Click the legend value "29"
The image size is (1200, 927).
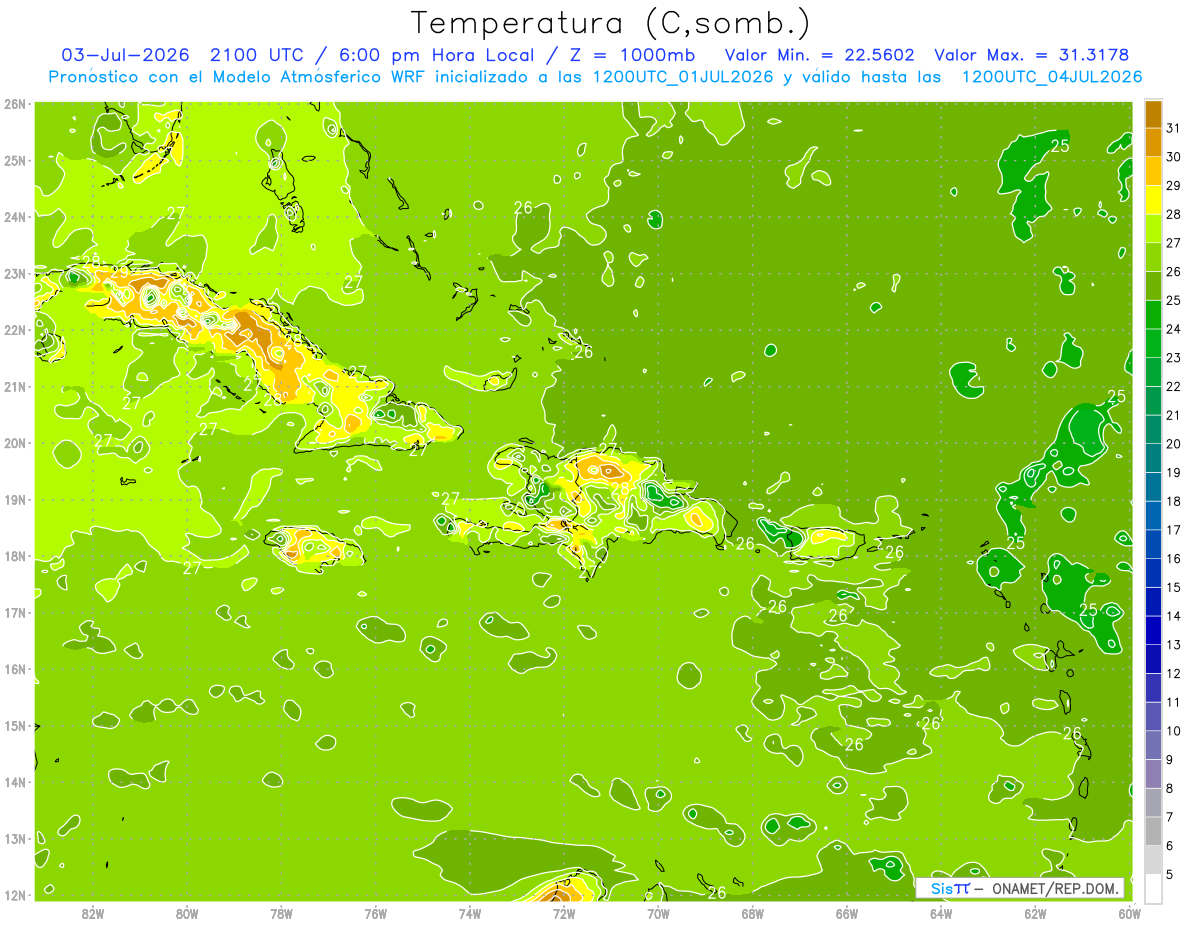(x=1173, y=186)
